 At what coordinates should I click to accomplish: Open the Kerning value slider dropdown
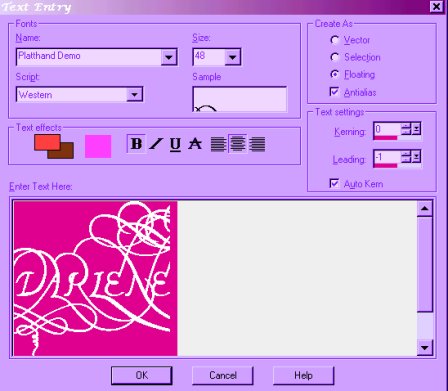click(417, 129)
